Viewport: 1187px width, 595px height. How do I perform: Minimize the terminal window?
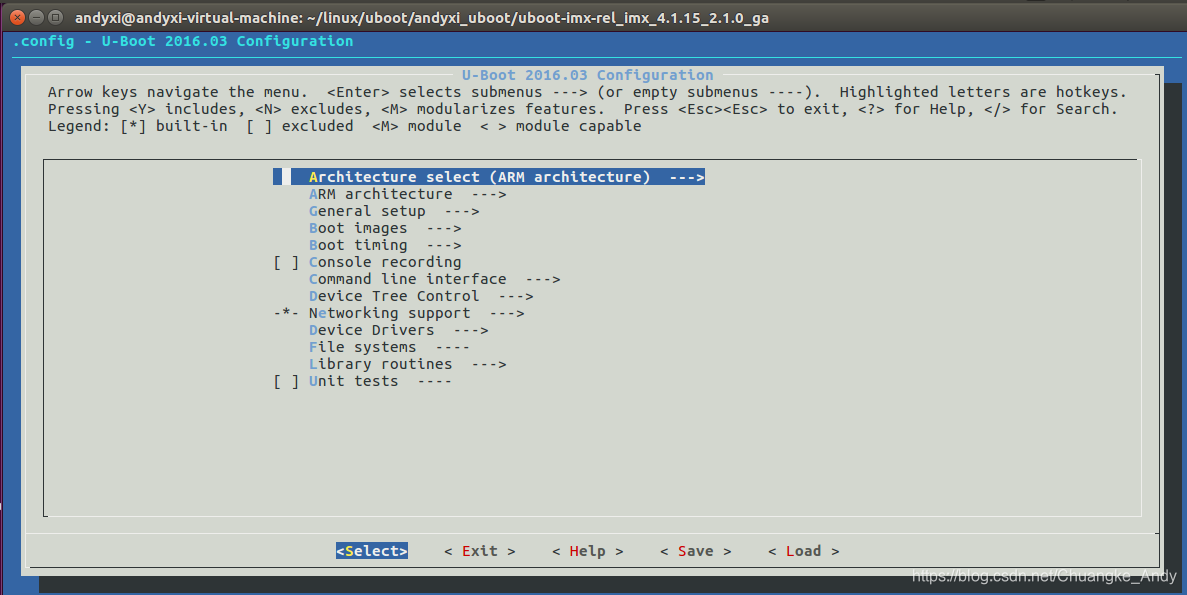(37, 17)
